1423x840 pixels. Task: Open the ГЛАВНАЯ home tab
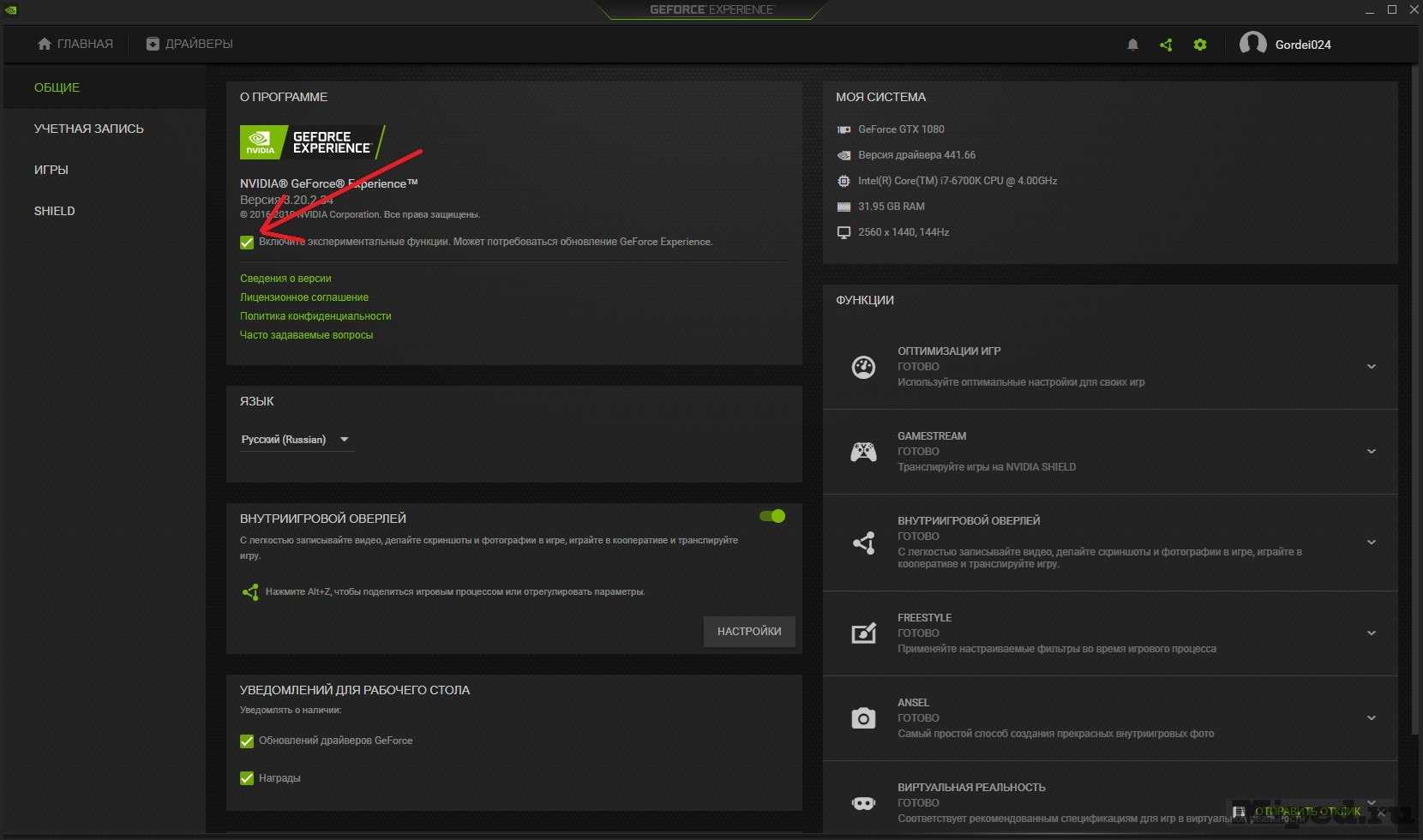point(75,44)
